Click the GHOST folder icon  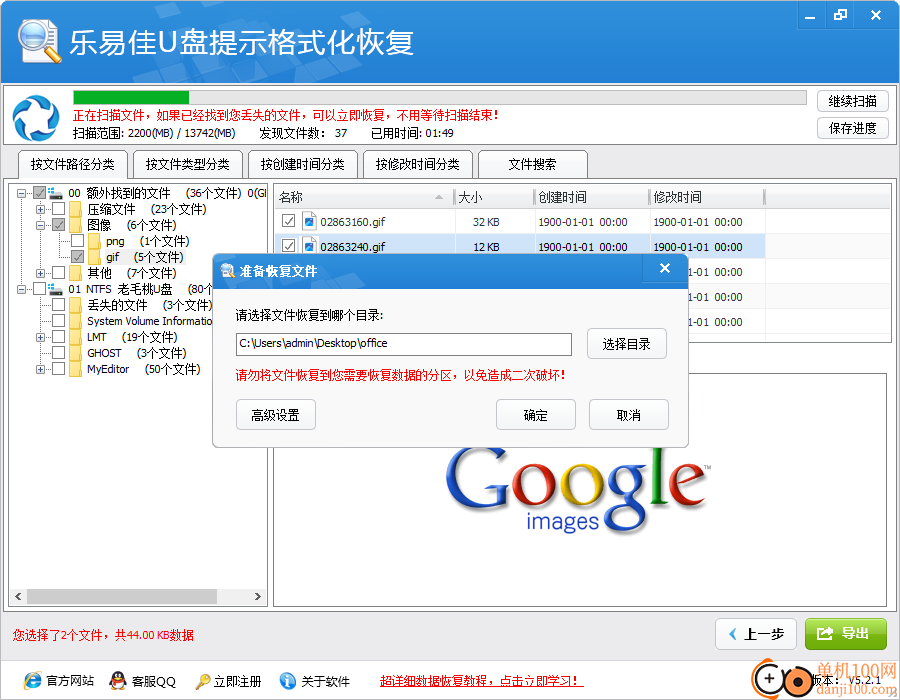75,353
